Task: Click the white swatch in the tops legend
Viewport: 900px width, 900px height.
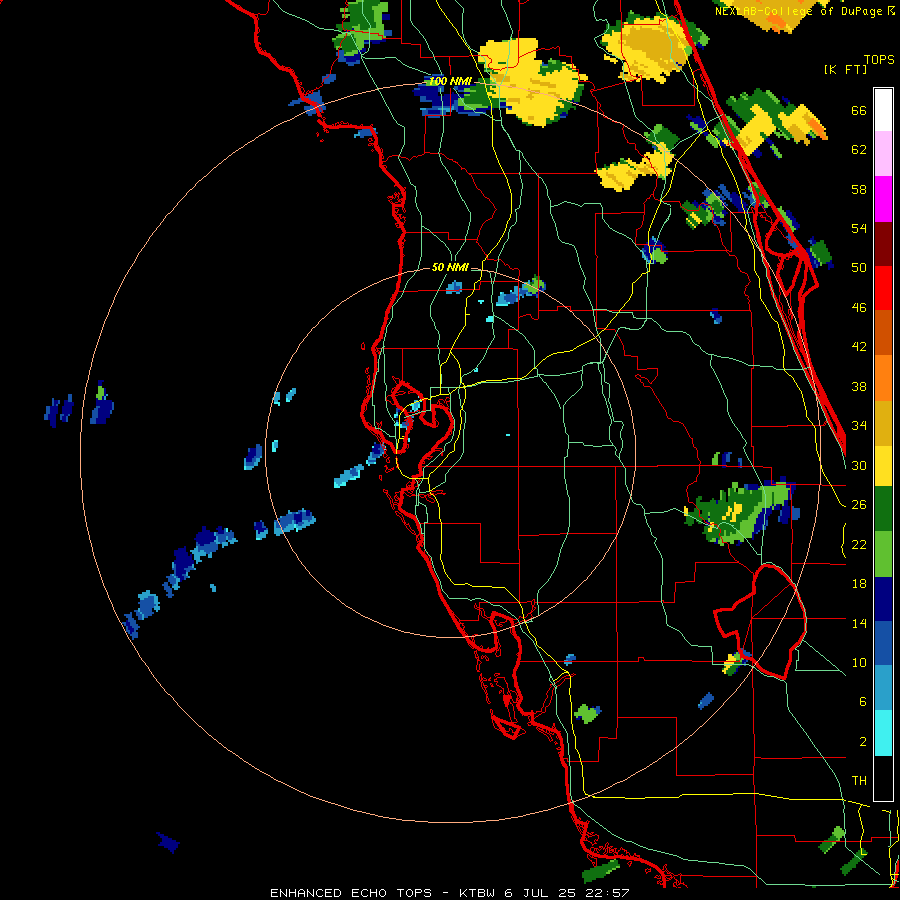Action: (883, 110)
